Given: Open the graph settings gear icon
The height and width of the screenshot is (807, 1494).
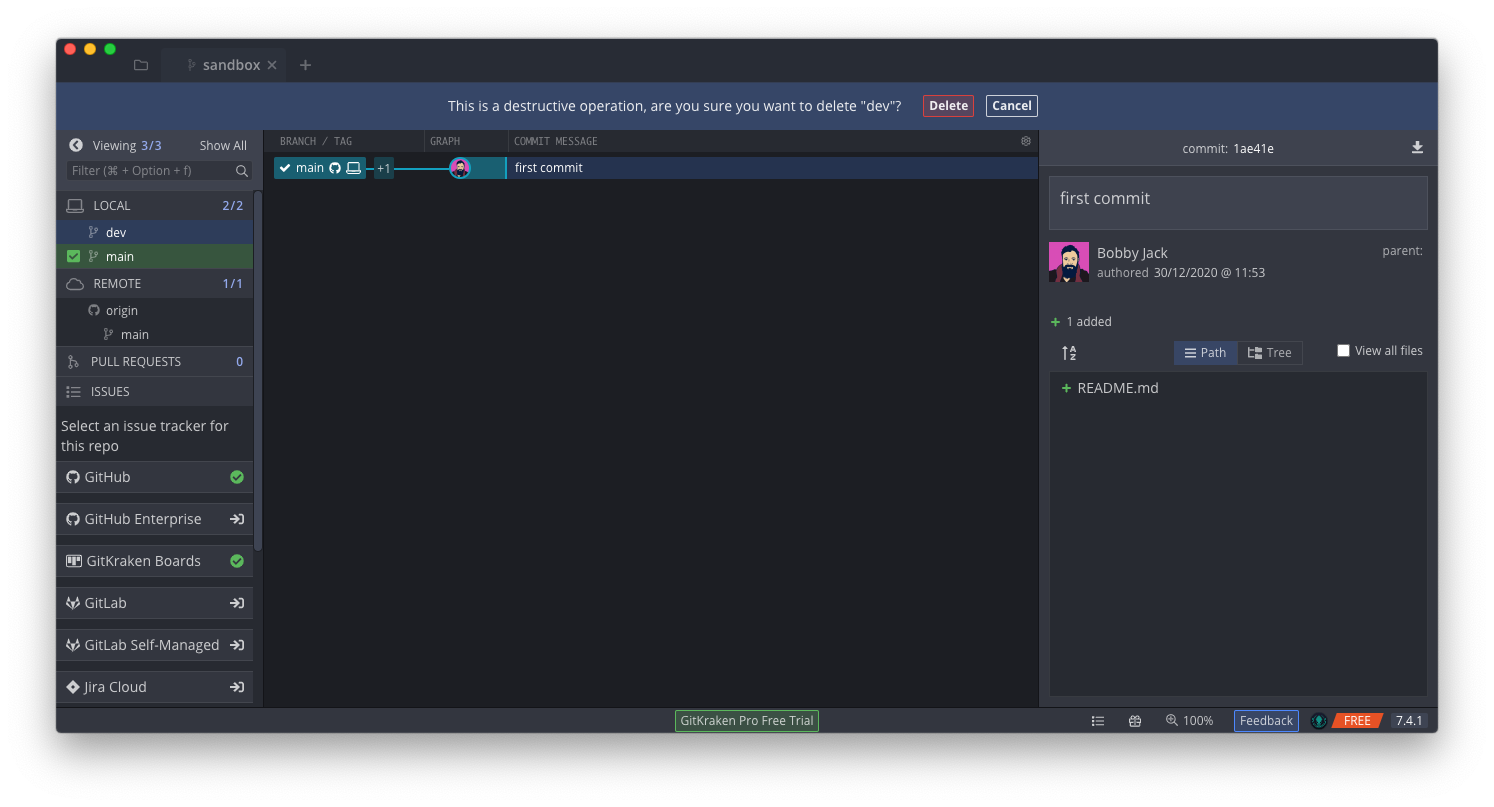Looking at the screenshot, I should [1025, 141].
